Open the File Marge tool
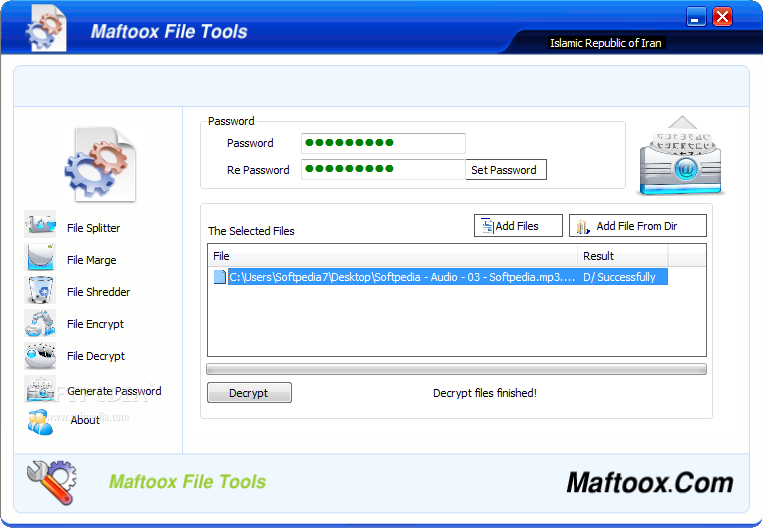Image resolution: width=763 pixels, height=528 pixels. [91, 260]
